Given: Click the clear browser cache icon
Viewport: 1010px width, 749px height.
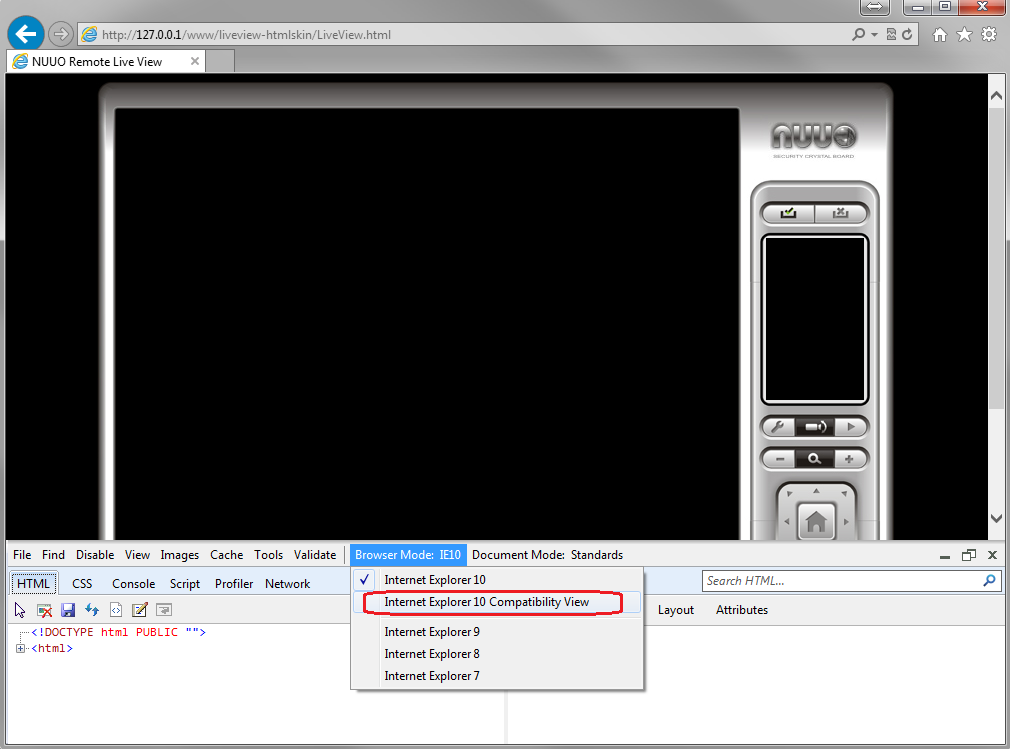Looking at the screenshot, I should pyautogui.click(x=44, y=610).
